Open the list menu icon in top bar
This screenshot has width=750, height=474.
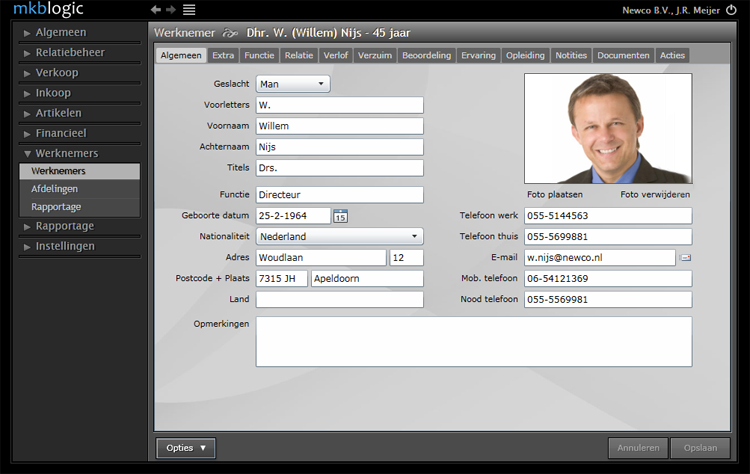coord(189,9)
